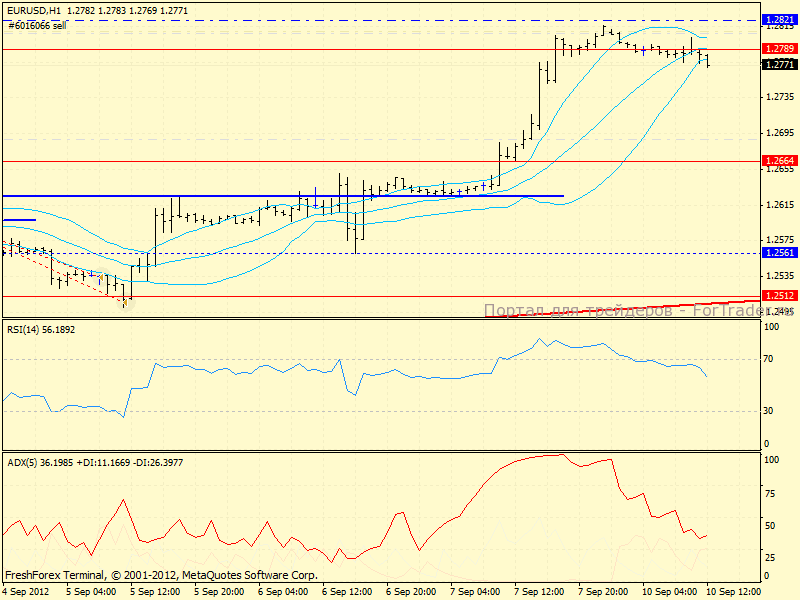Select the red 1.2664 price level label
The width and height of the screenshot is (800, 600).
[x=779, y=161]
